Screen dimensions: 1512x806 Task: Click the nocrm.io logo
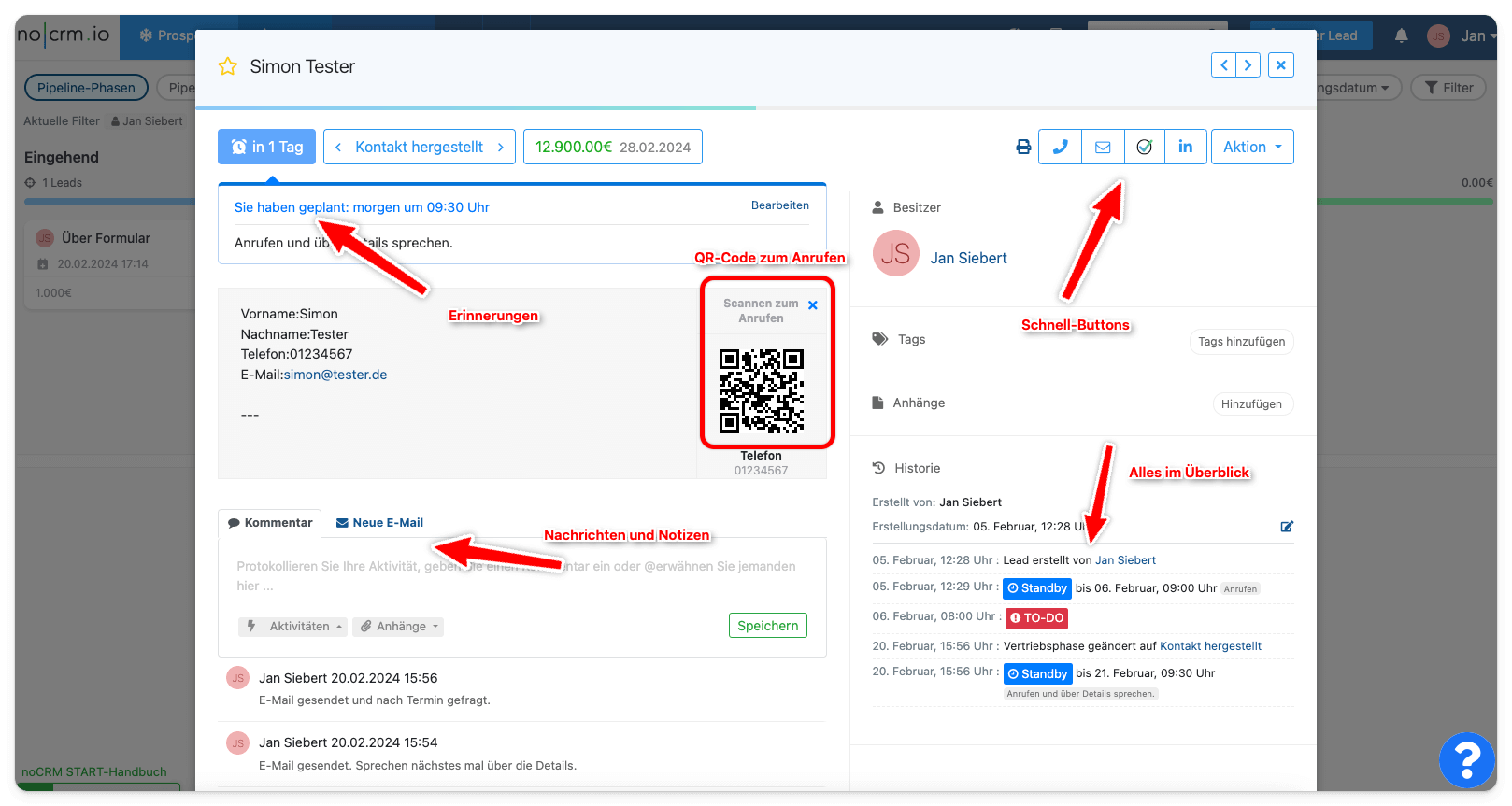click(64, 35)
